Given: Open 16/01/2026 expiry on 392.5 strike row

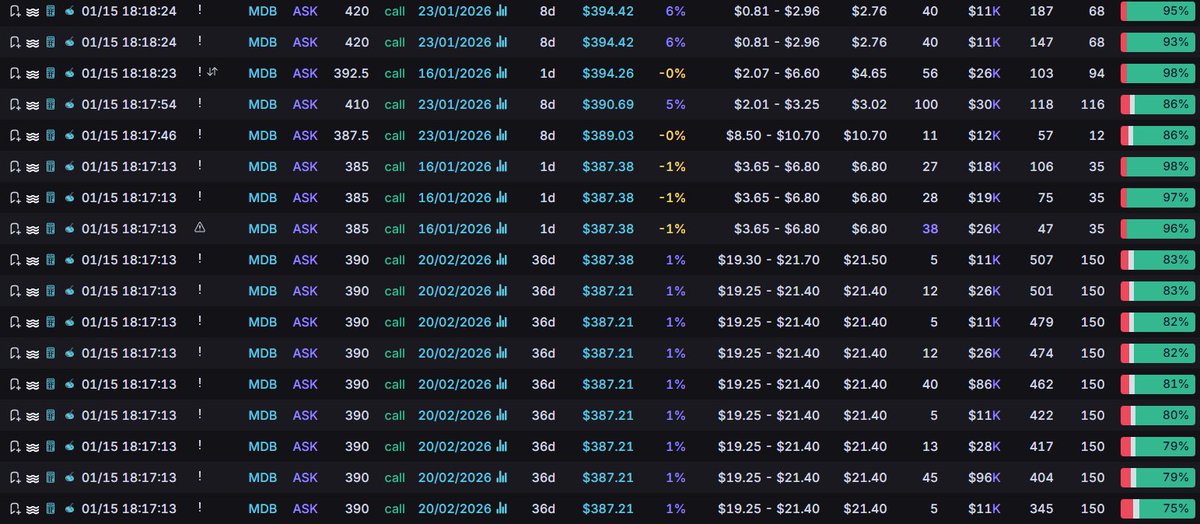Looking at the screenshot, I should point(455,74).
